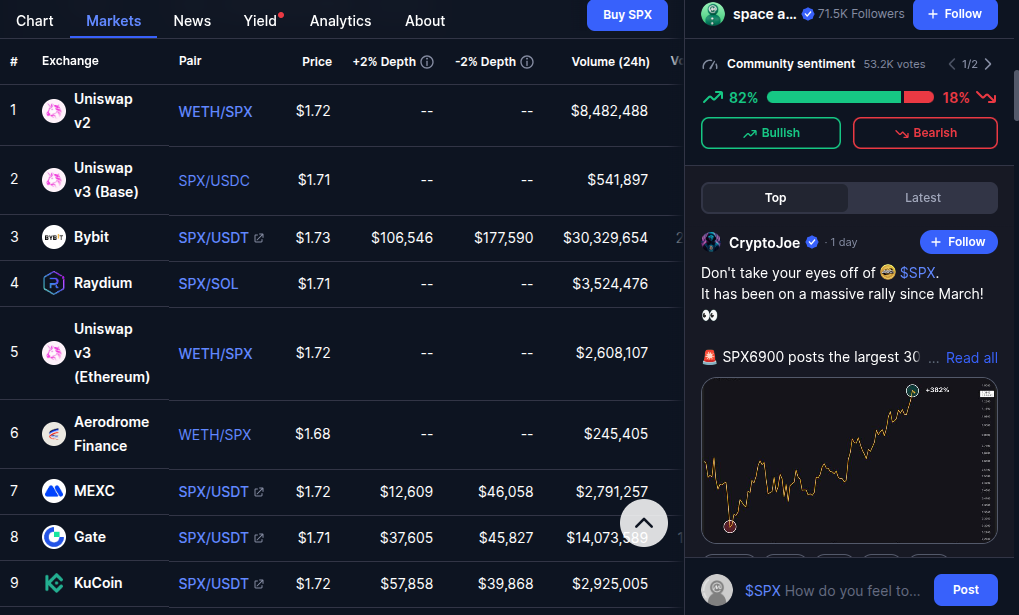Switch feed to Latest posts
Viewport: 1019px width, 615px height.
[x=922, y=198]
